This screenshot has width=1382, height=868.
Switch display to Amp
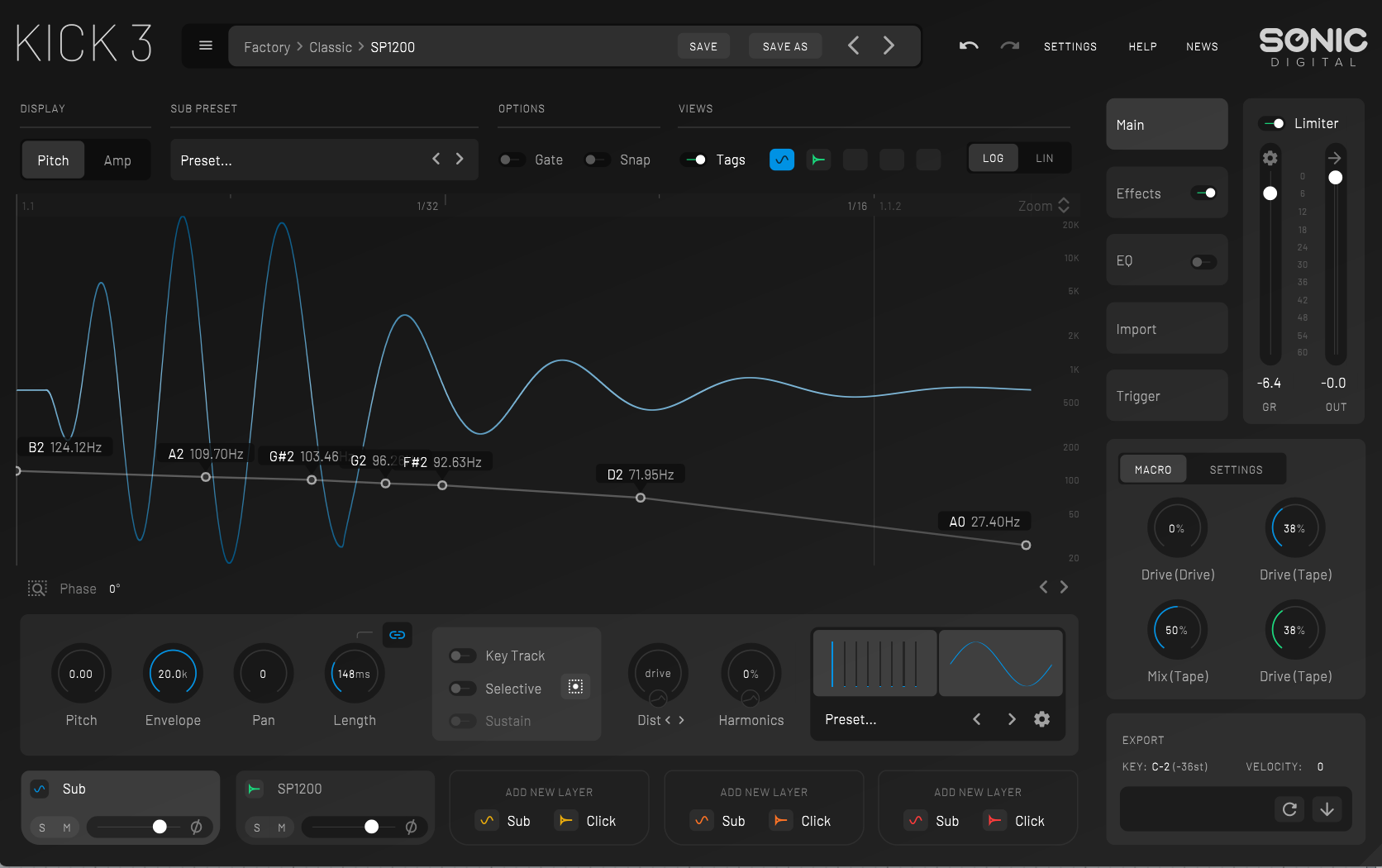117,160
